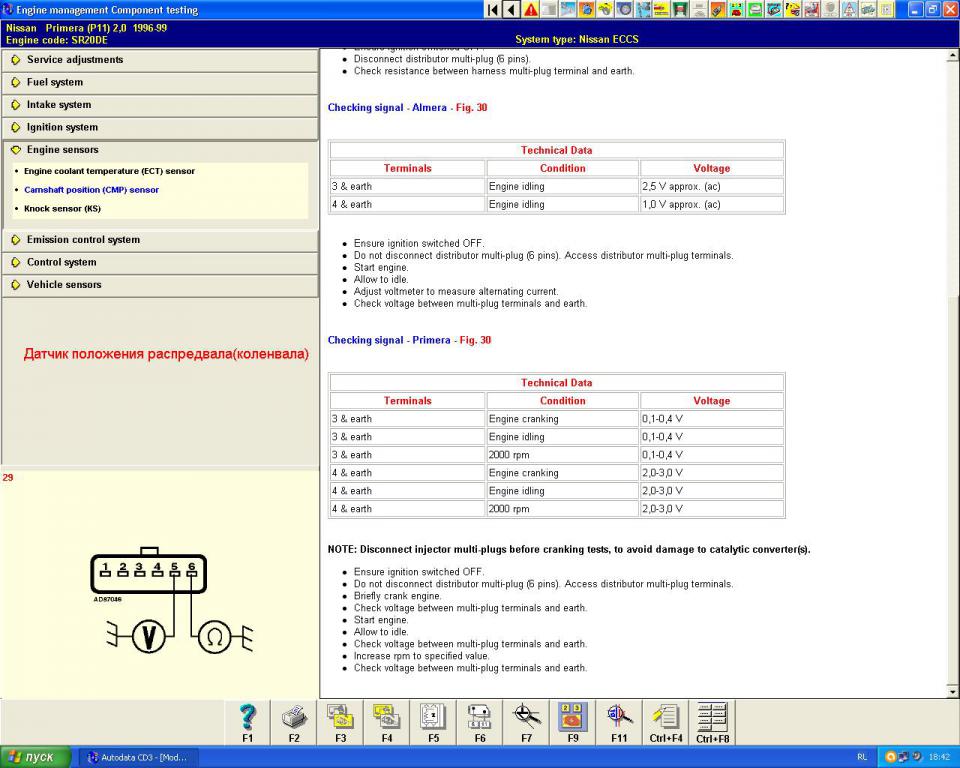Screen dimensions: 960x768
Task: Click the green vehicle lift toolbar icon
Action: [680, 9]
